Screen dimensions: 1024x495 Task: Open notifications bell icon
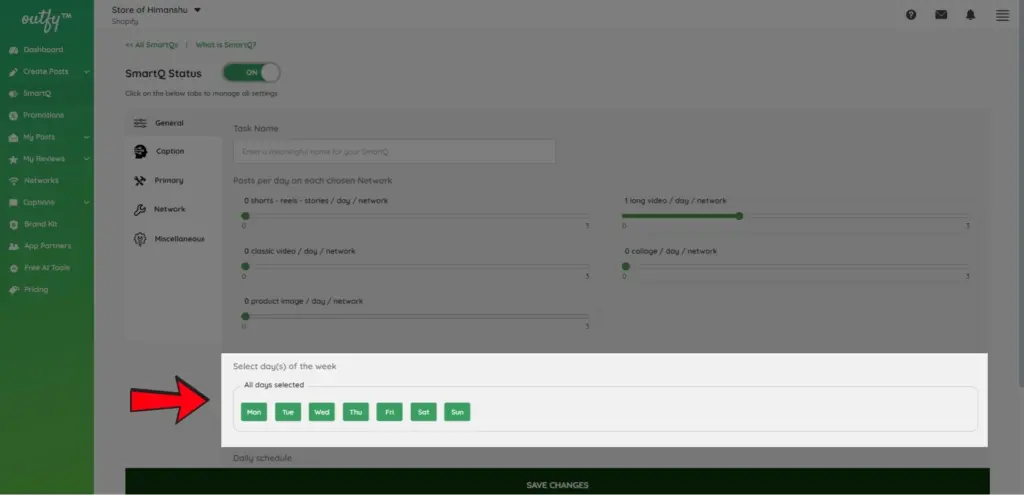pyautogui.click(x=971, y=15)
